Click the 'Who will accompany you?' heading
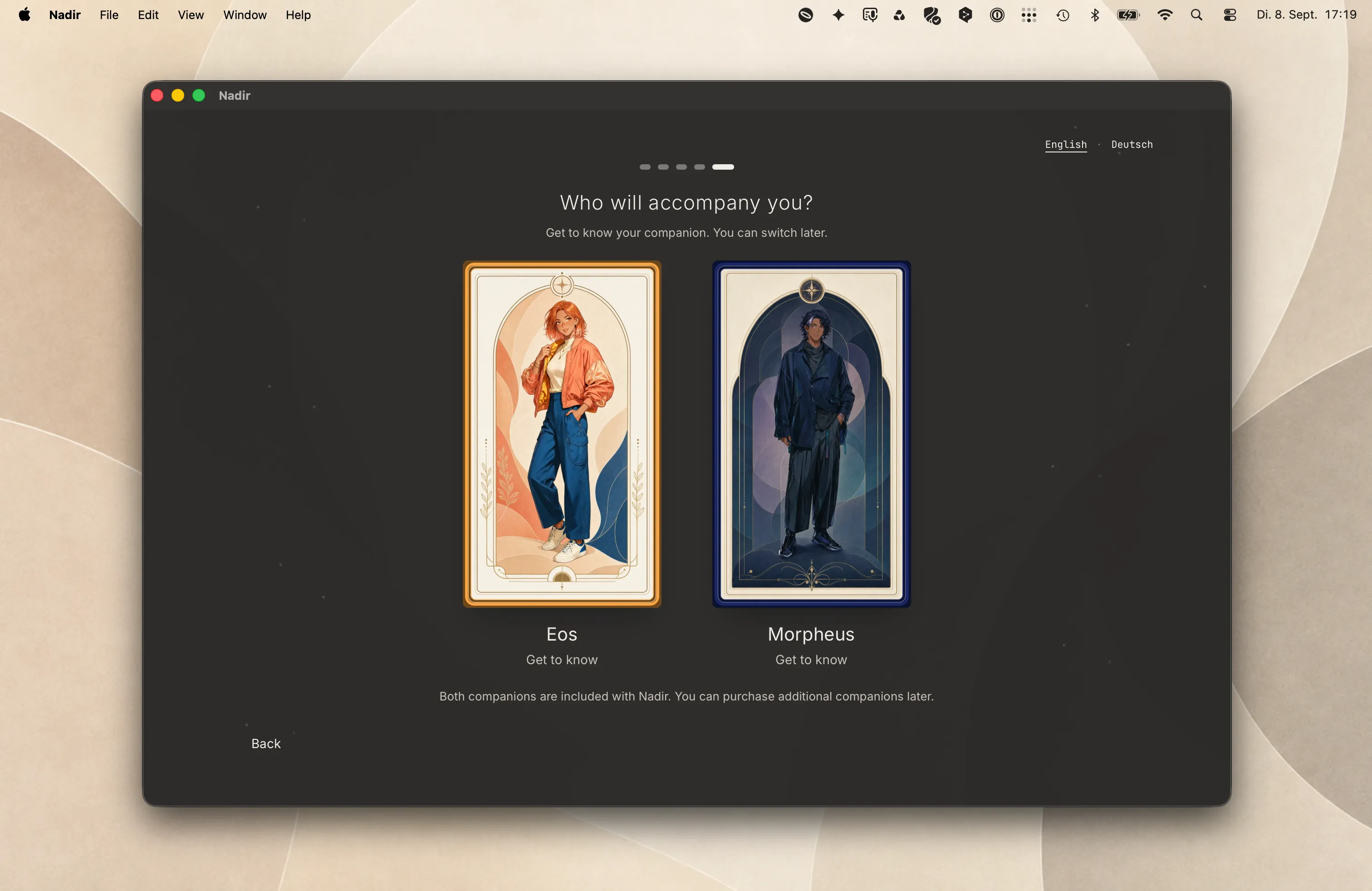This screenshot has width=1372, height=891. [686, 203]
